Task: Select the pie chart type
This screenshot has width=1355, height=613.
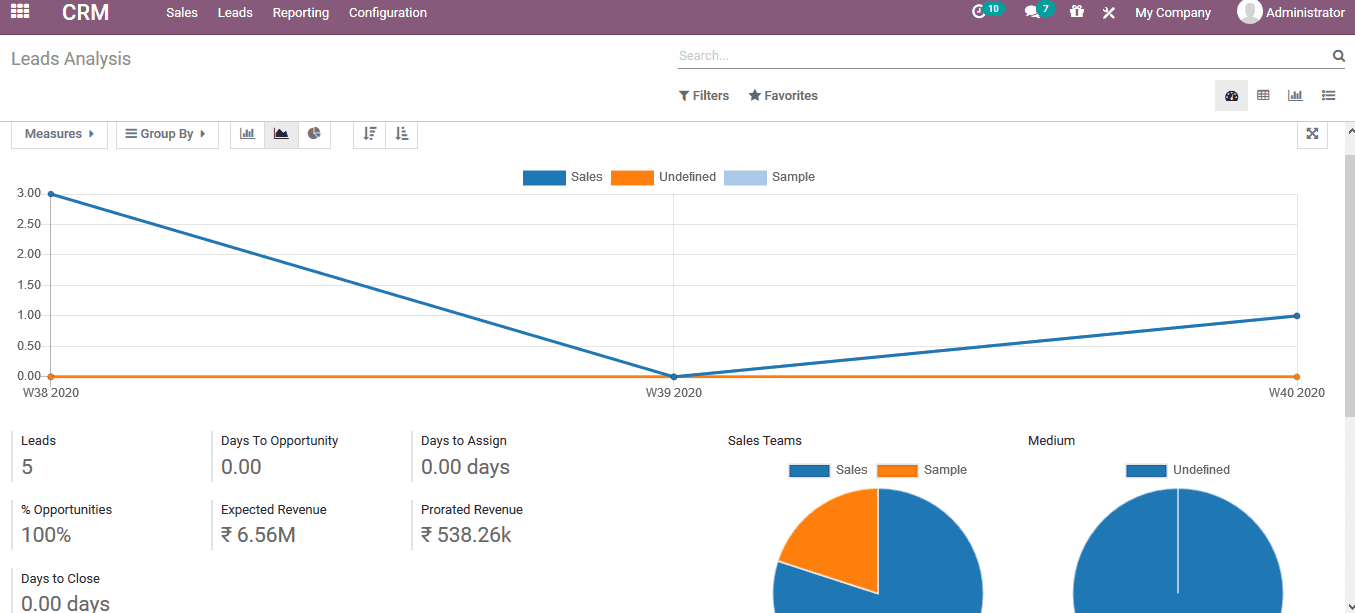Action: click(x=314, y=134)
